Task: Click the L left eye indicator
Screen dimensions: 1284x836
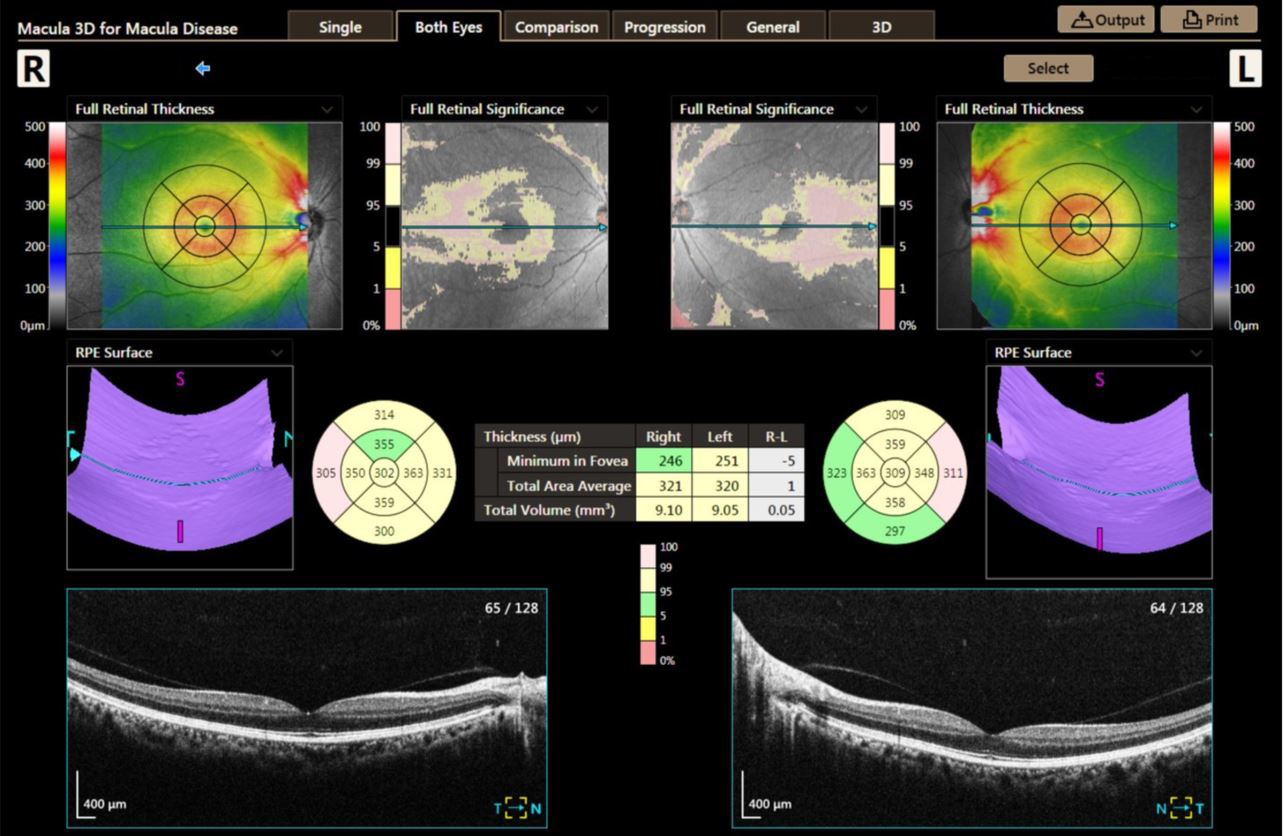Action: [x=1245, y=70]
